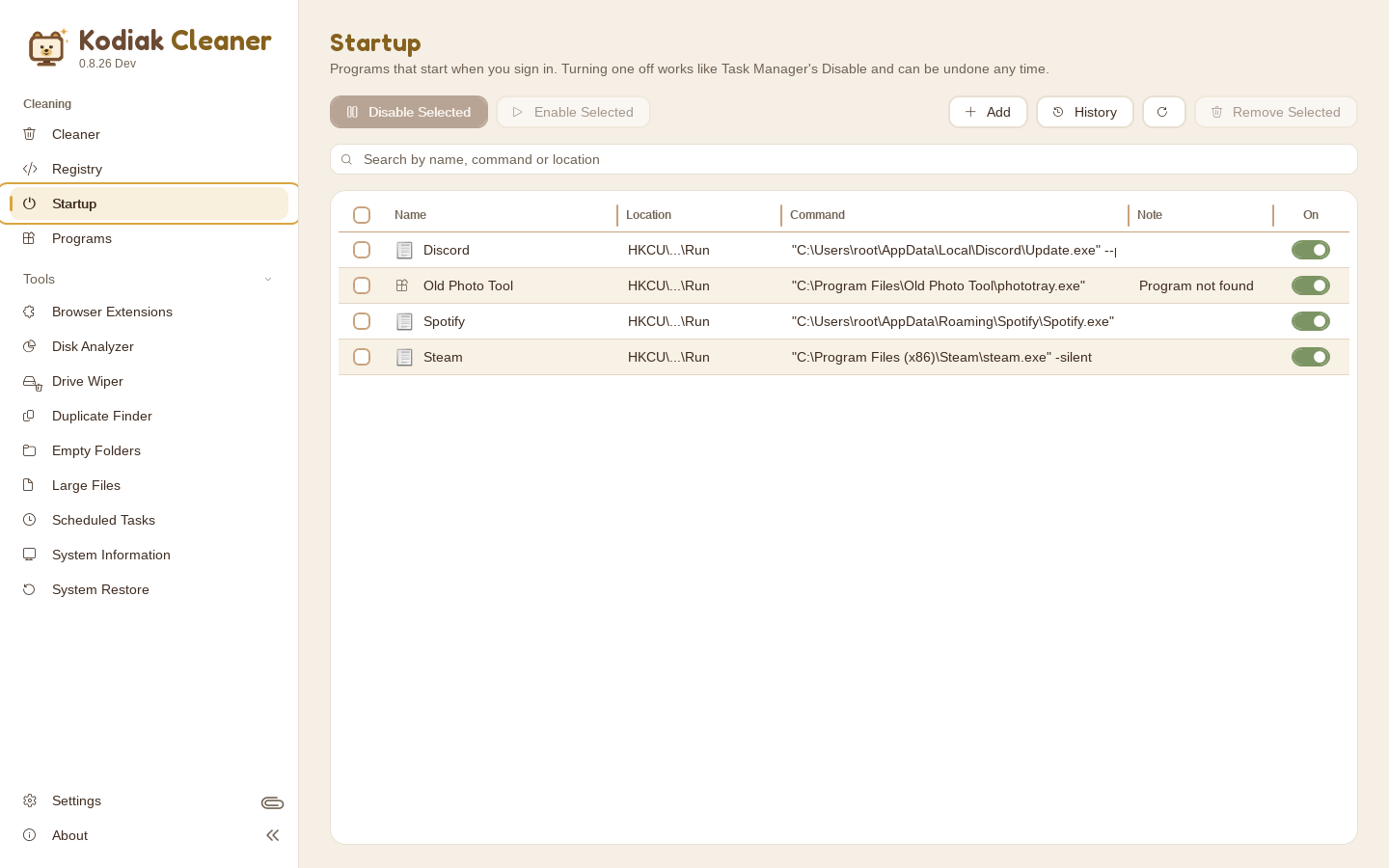The height and width of the screenshot is (868, 1389).
Task: Click the Discord file icon
Action: [404, 250]
